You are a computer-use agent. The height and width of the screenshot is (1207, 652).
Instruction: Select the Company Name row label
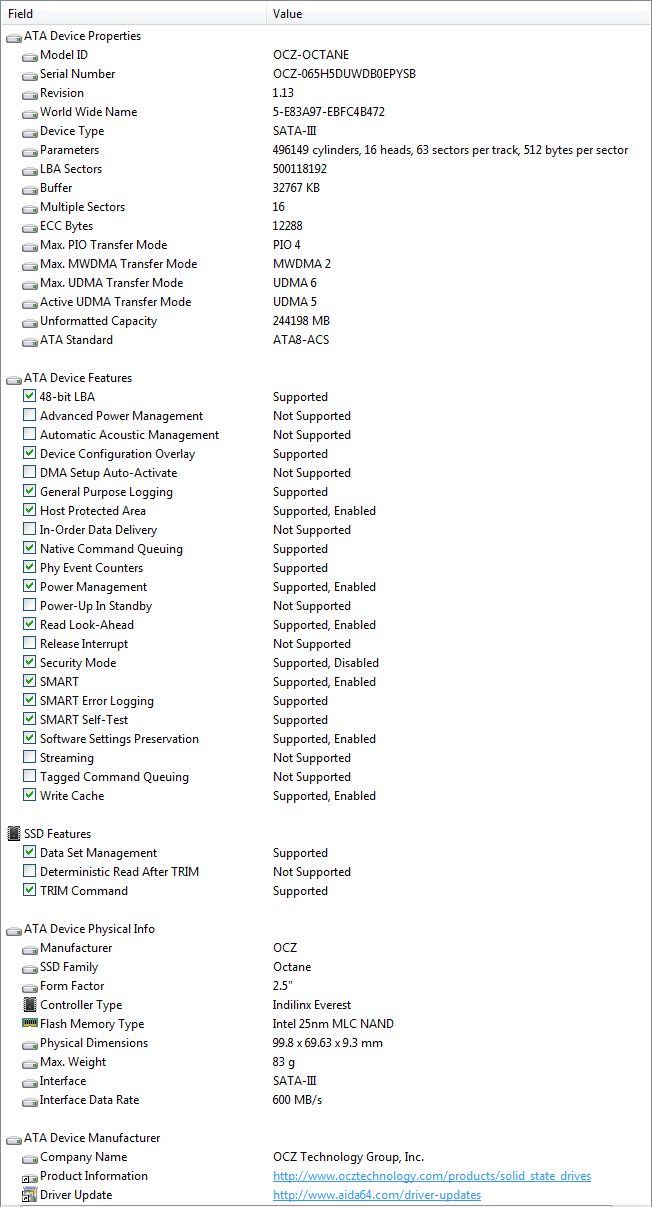point(83,1157)
